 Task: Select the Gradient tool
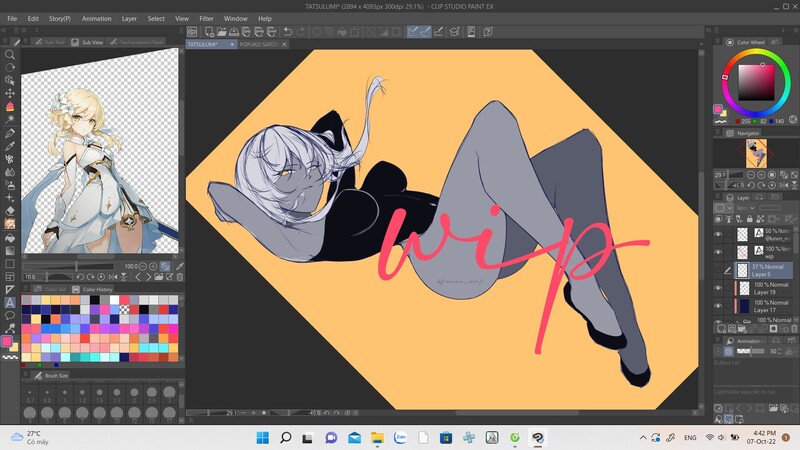tap(10, 251)
